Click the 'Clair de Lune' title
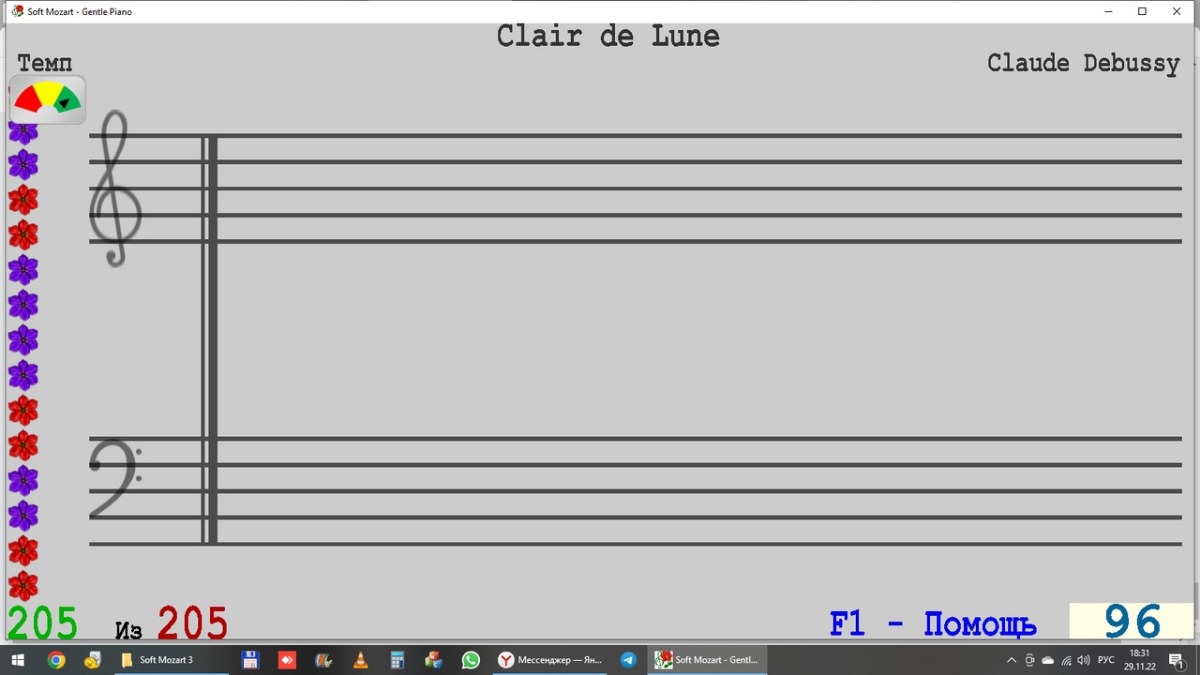 [608, 36]
